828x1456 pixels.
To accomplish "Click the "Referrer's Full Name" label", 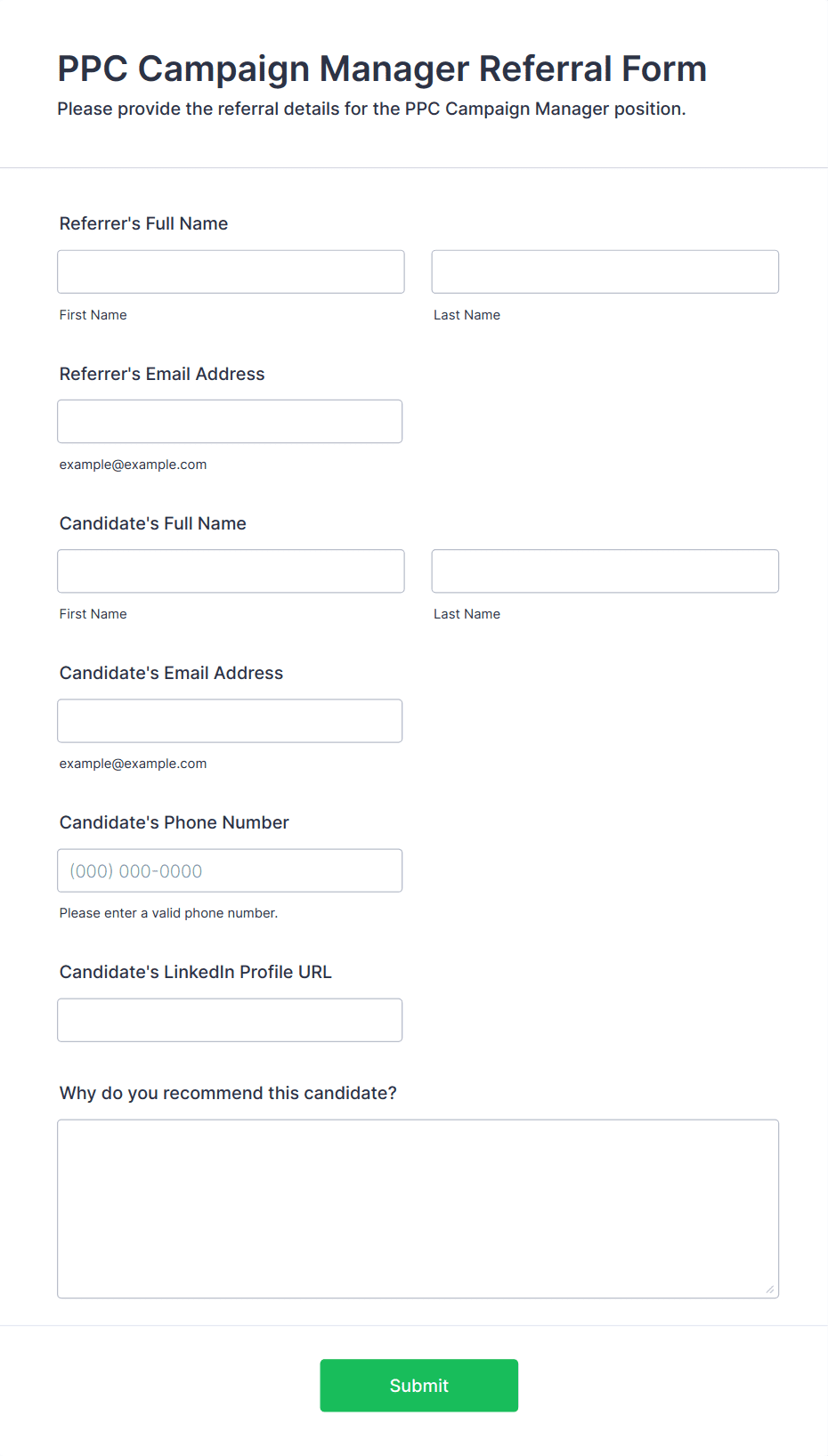I will coord(143,223).
